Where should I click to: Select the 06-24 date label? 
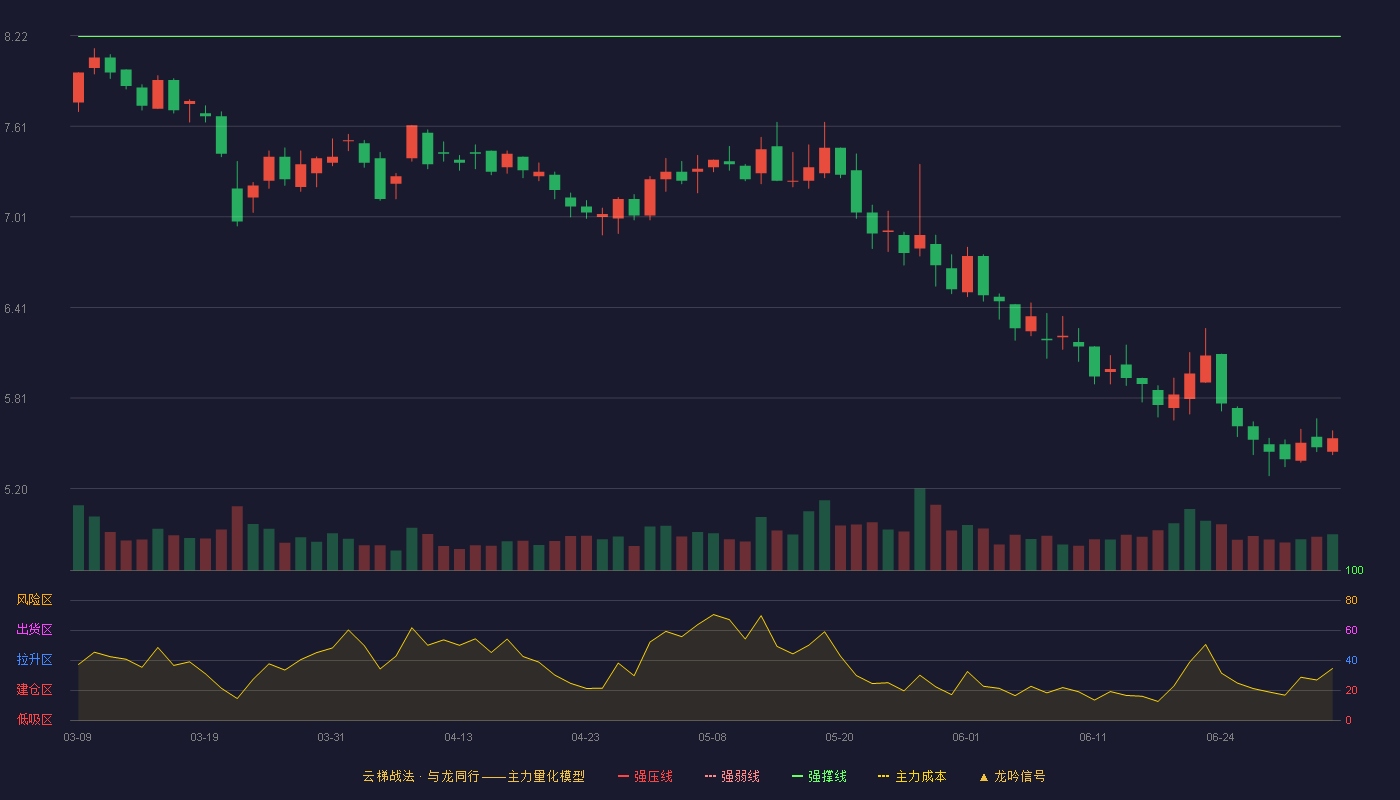[x=1220, y=737]
